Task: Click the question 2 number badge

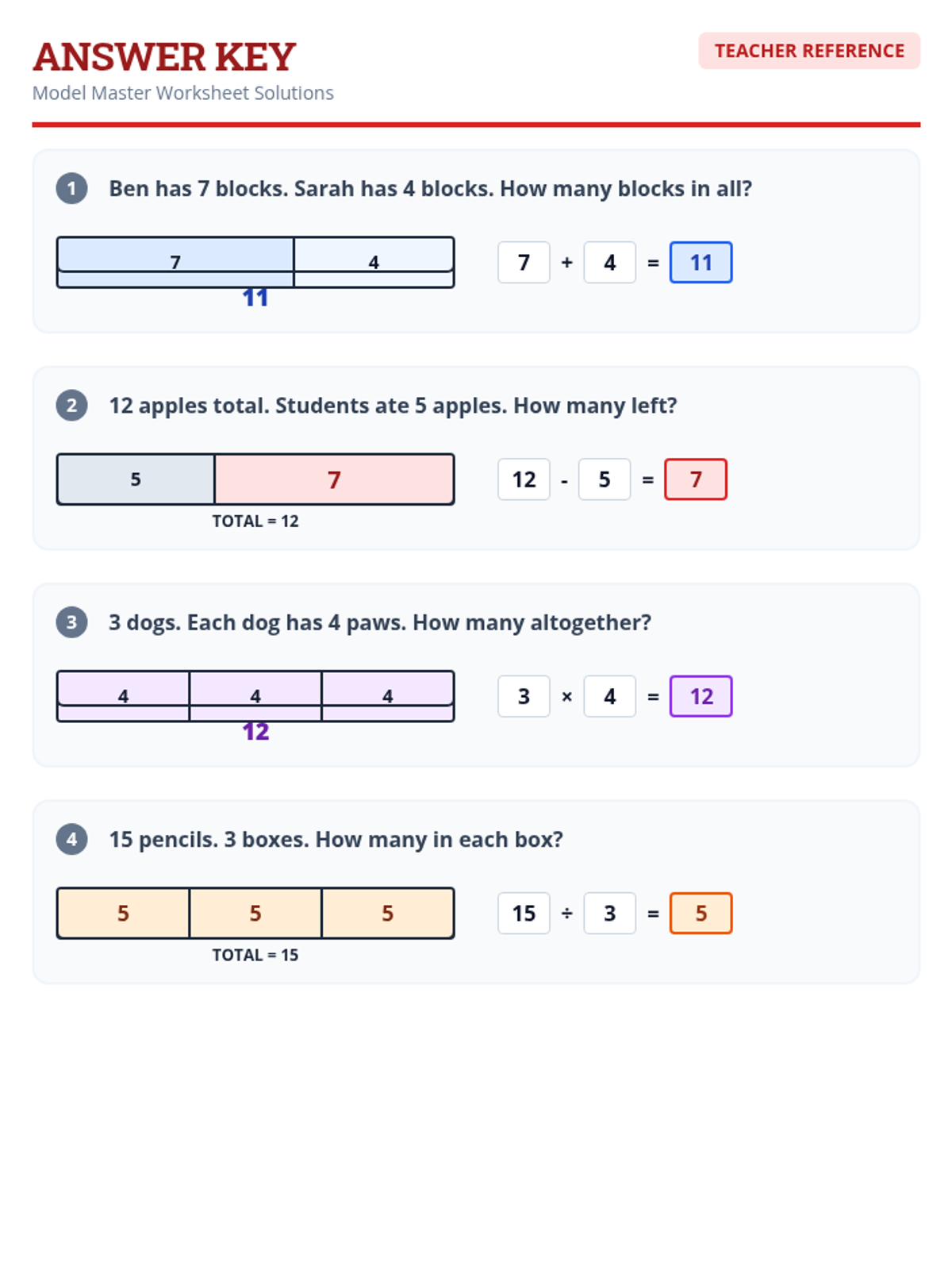Action: pos(71,406)
